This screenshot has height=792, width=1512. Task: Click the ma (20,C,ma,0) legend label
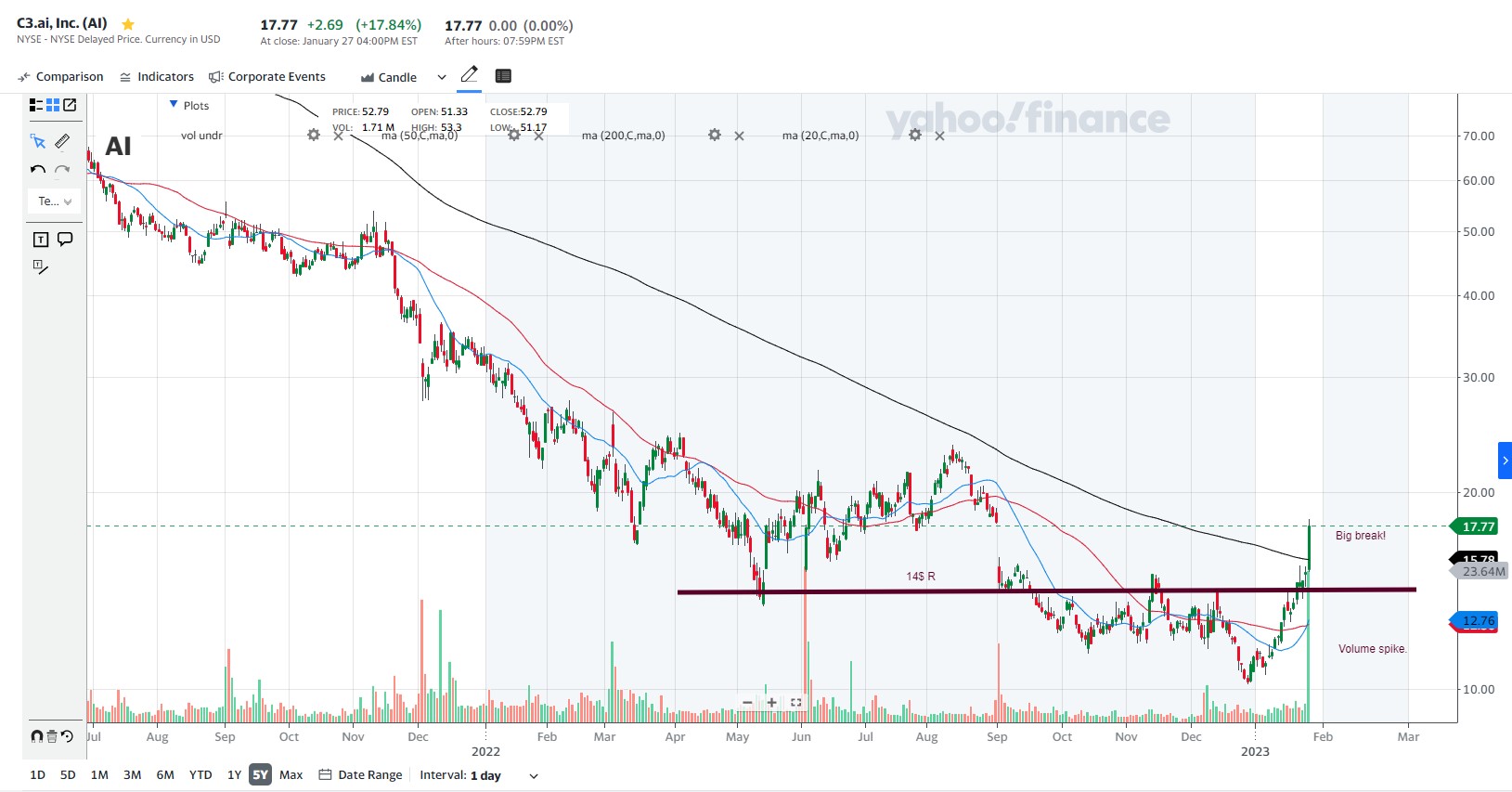point(821,136)
